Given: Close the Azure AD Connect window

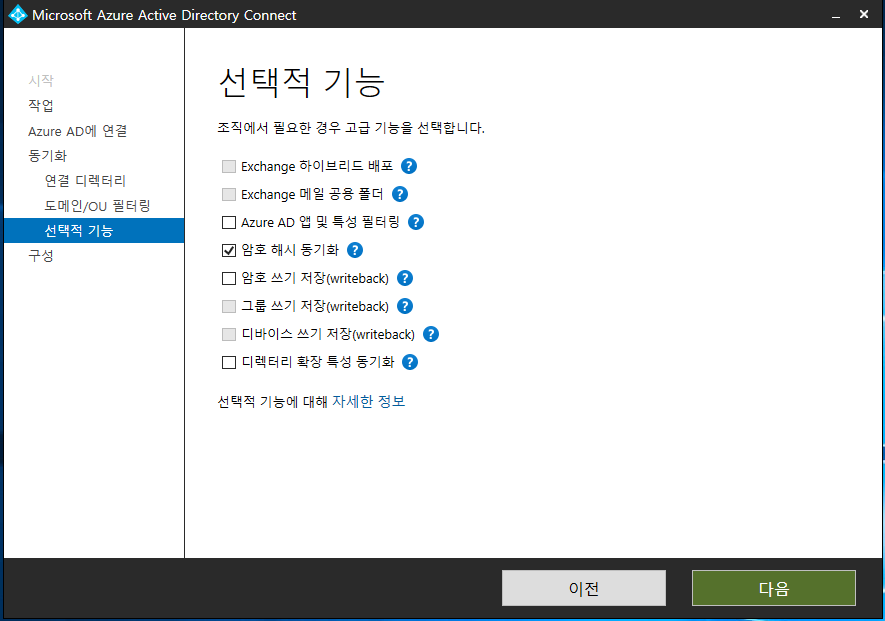Looking at the screenshot, I should 864,15.
